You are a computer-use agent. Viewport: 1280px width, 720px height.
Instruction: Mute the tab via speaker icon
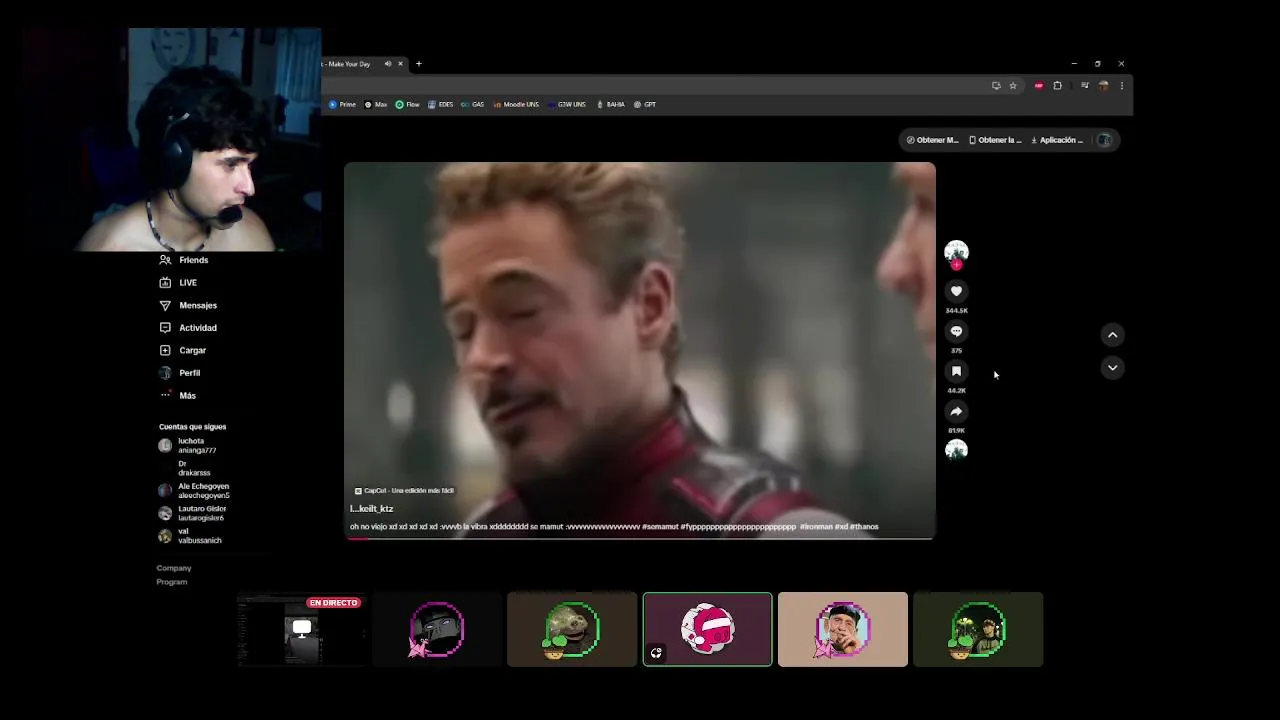388,64
